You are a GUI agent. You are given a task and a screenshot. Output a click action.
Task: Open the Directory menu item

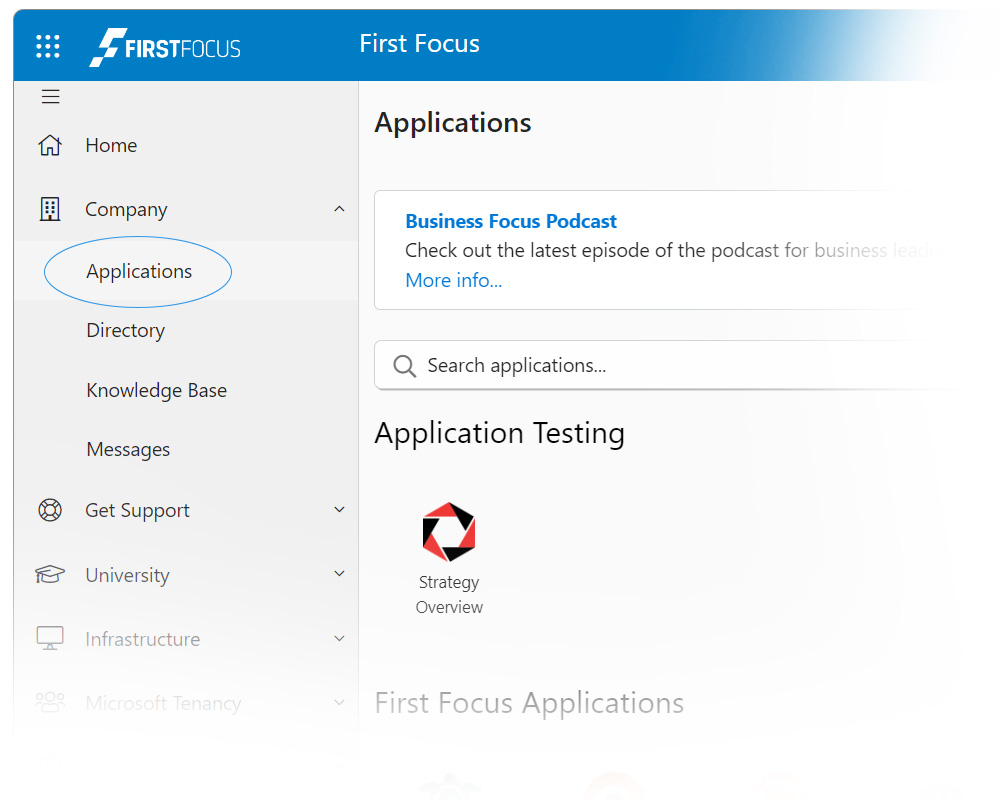point(125,330)
